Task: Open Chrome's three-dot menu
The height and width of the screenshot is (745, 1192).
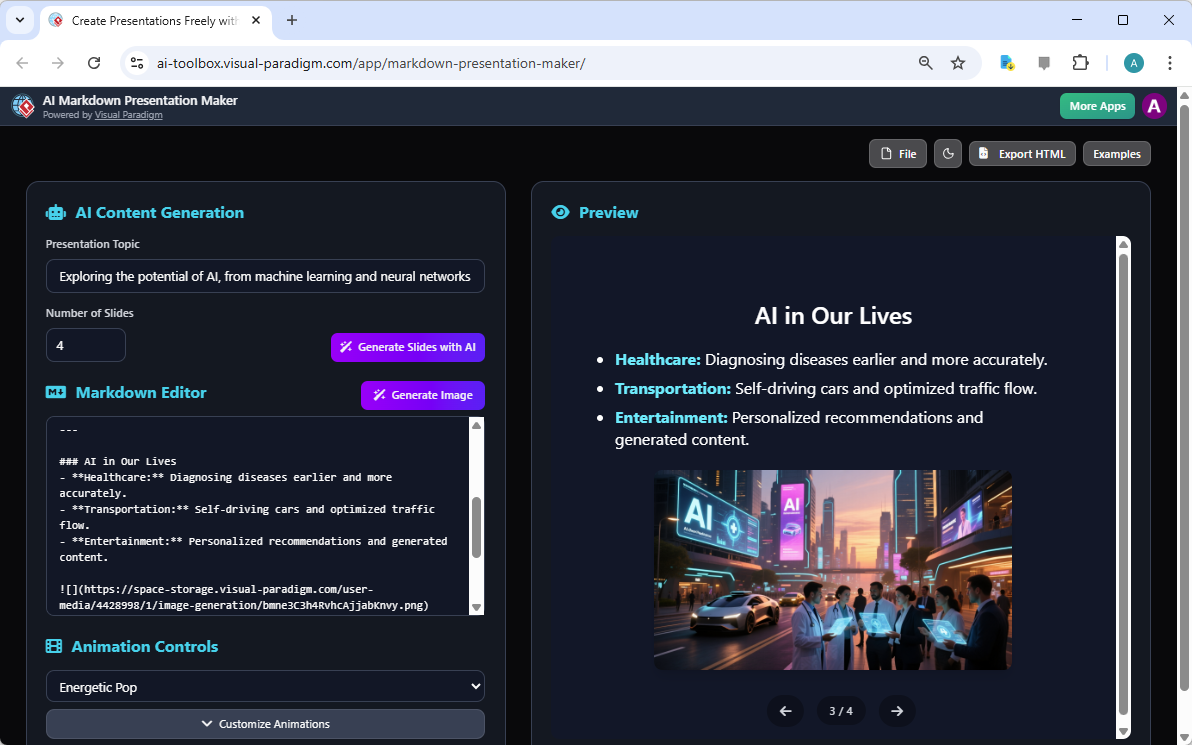Action: [x=1170, y=62]
